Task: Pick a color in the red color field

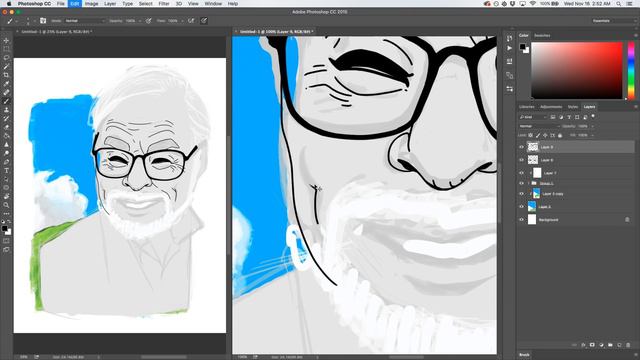Action: (577, 70)
